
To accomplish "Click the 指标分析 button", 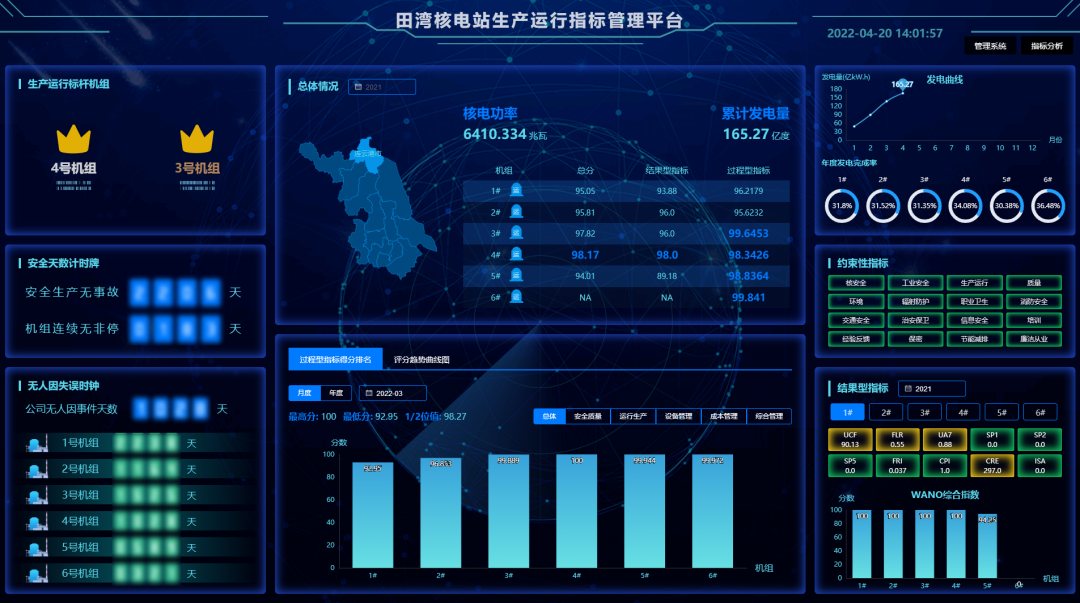I will click(1046, 46).
